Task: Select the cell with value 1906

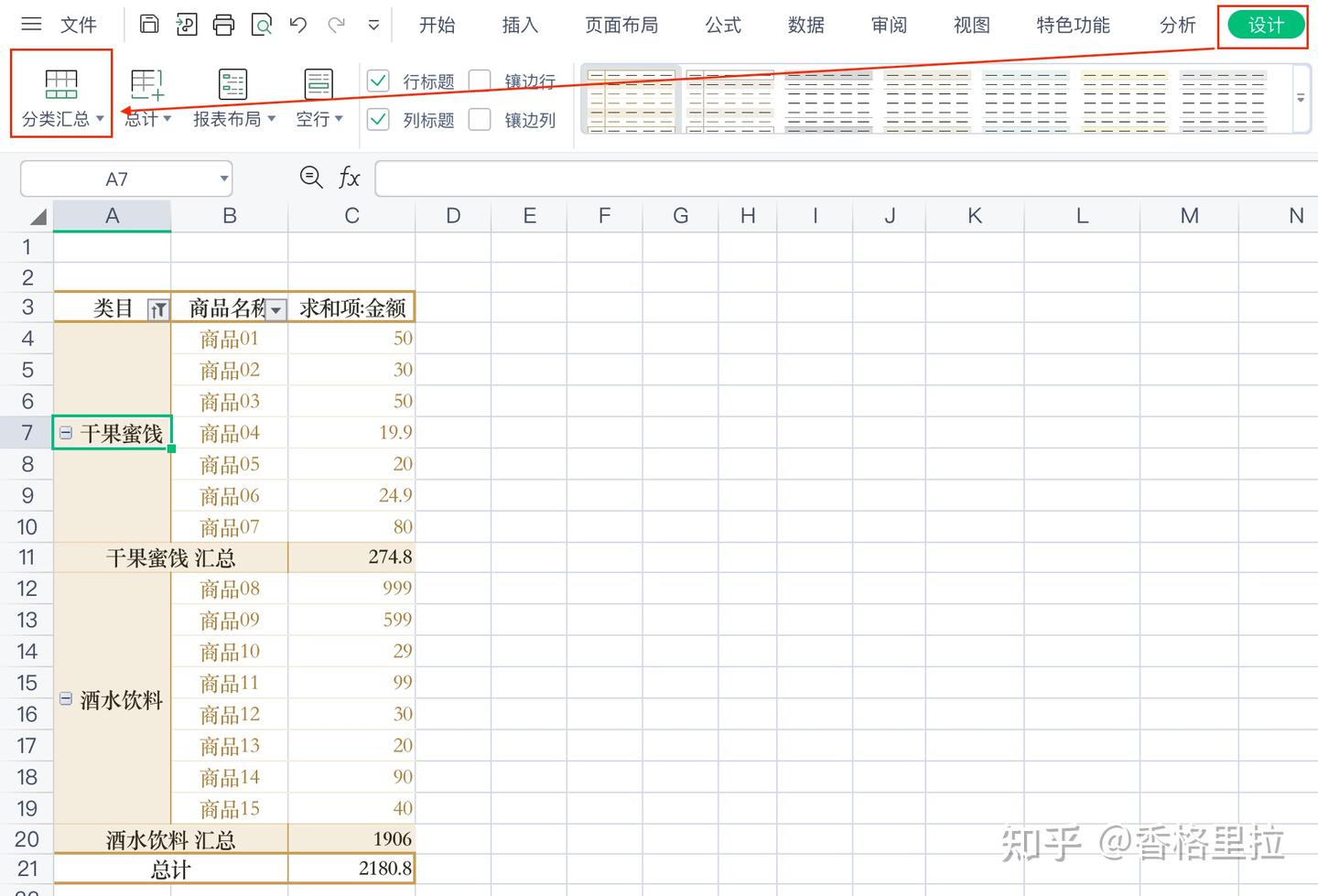Action: point(351,839)
